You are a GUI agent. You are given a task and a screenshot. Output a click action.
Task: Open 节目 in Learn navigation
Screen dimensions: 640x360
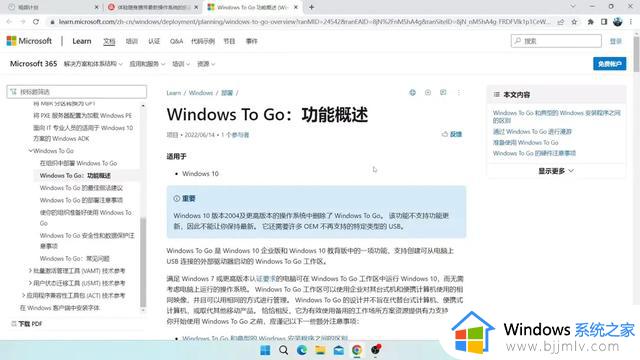pos(229,41)
